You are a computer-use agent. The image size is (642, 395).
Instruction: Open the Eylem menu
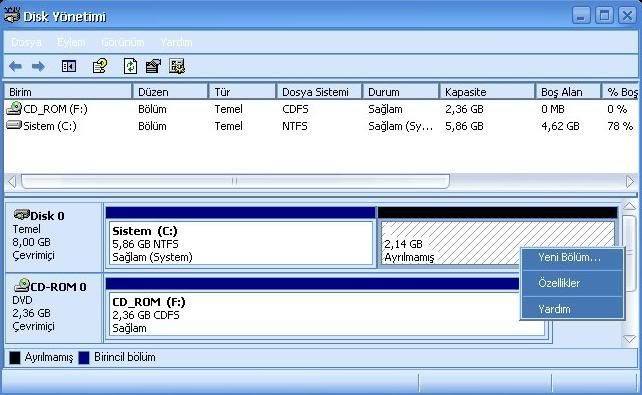click(x=71, y=43)
